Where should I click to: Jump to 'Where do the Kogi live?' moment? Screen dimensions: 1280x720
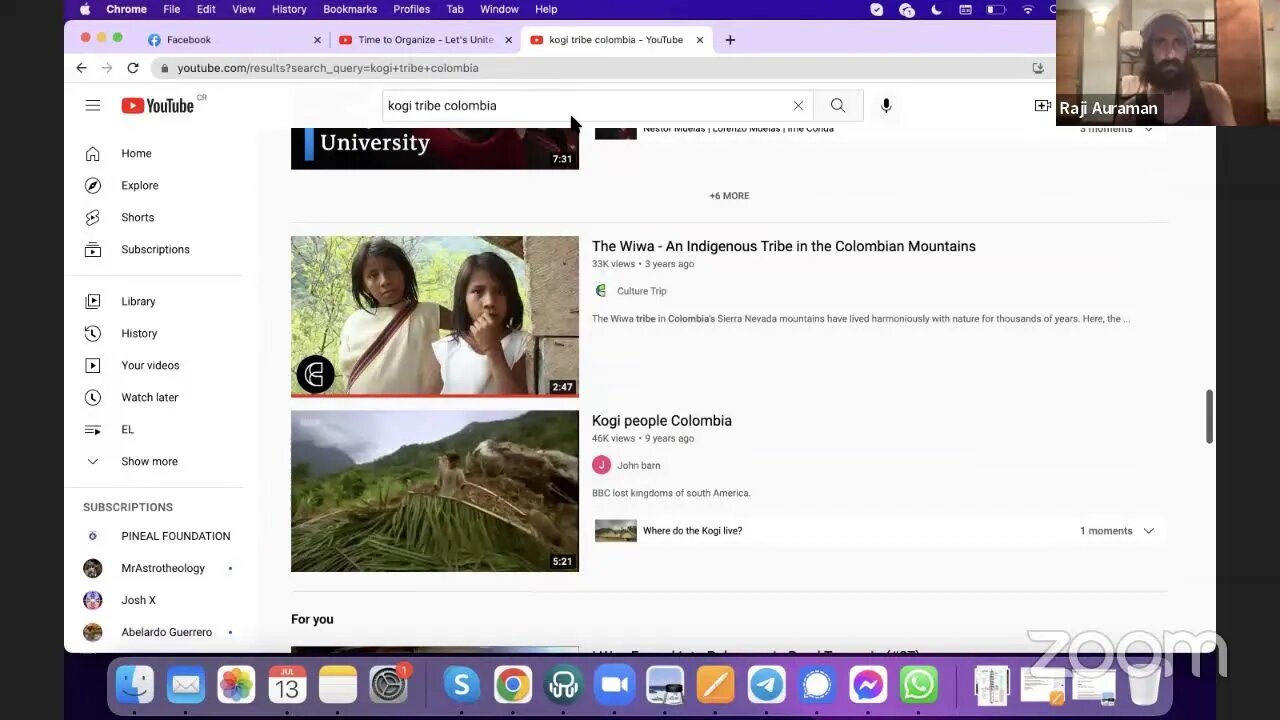[x=692, y=531]
